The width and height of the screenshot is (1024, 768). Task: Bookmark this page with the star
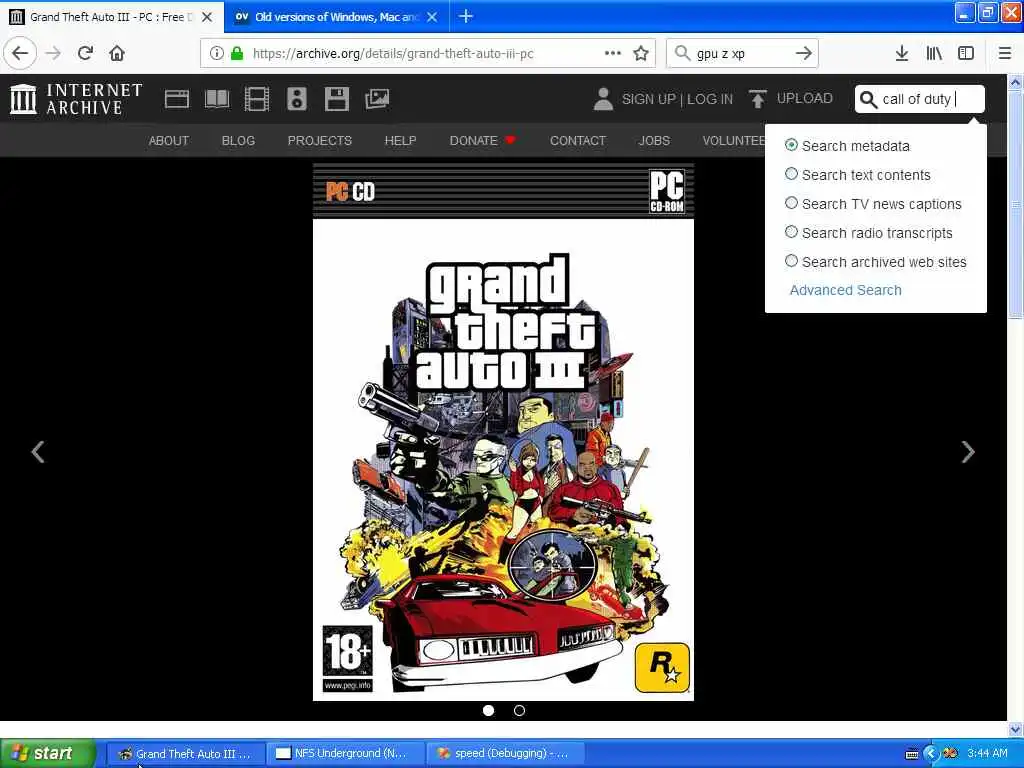[x=641, y=53]
